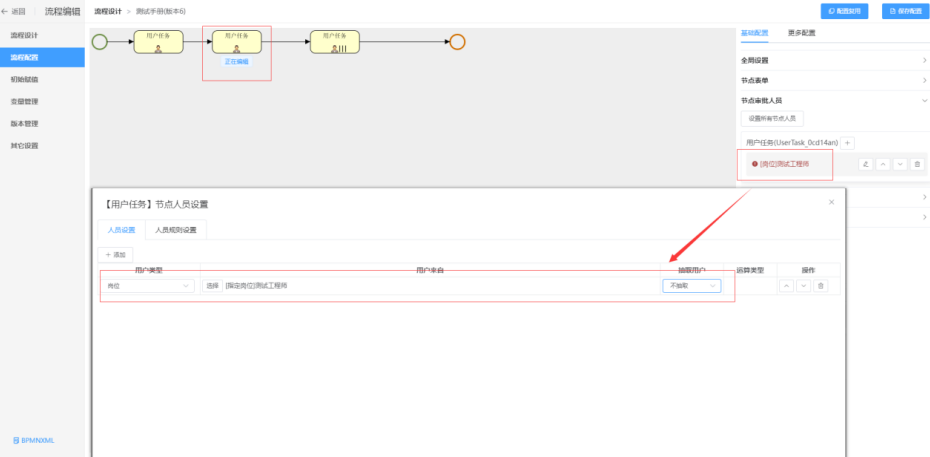
Task: Open the 用户类型 dropdown showing 岗位
Action: (148, 286)
